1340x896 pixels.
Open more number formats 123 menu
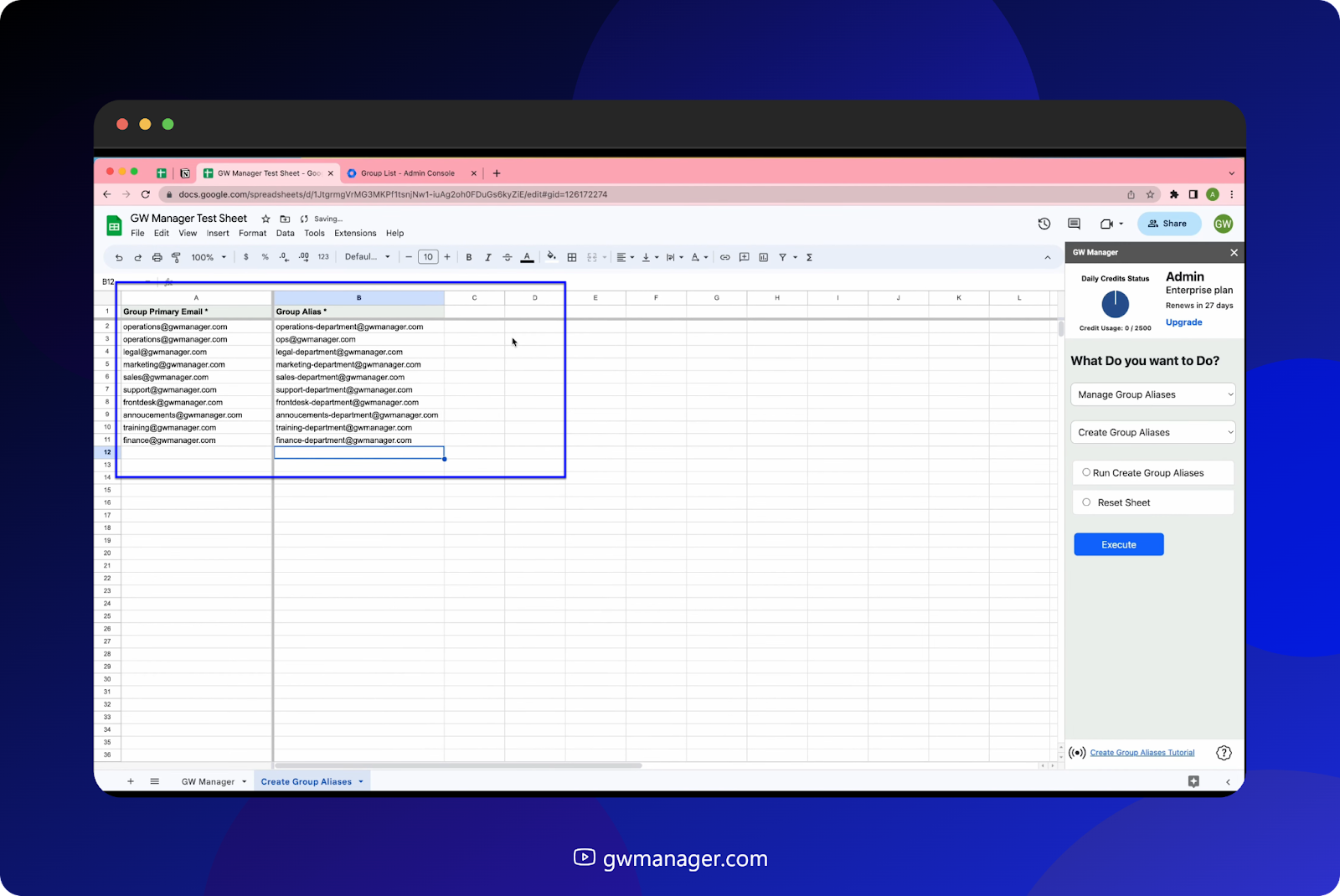click(x=323, y=257)
